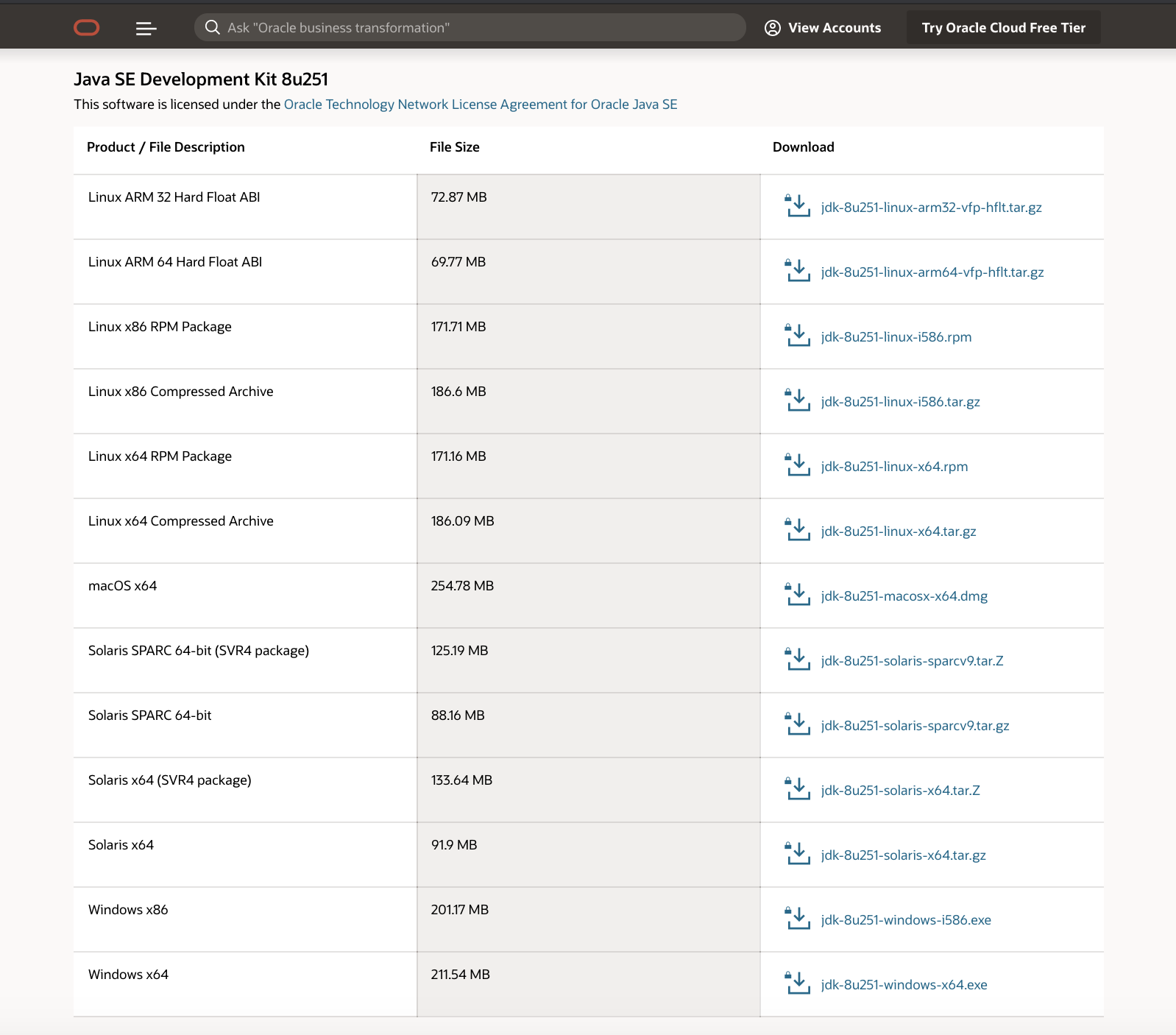Screen dimensions: 1176x1035
Task: Click download icon for jdk-8u251-linux-x64.tar.gz
Action: [798, 530]
